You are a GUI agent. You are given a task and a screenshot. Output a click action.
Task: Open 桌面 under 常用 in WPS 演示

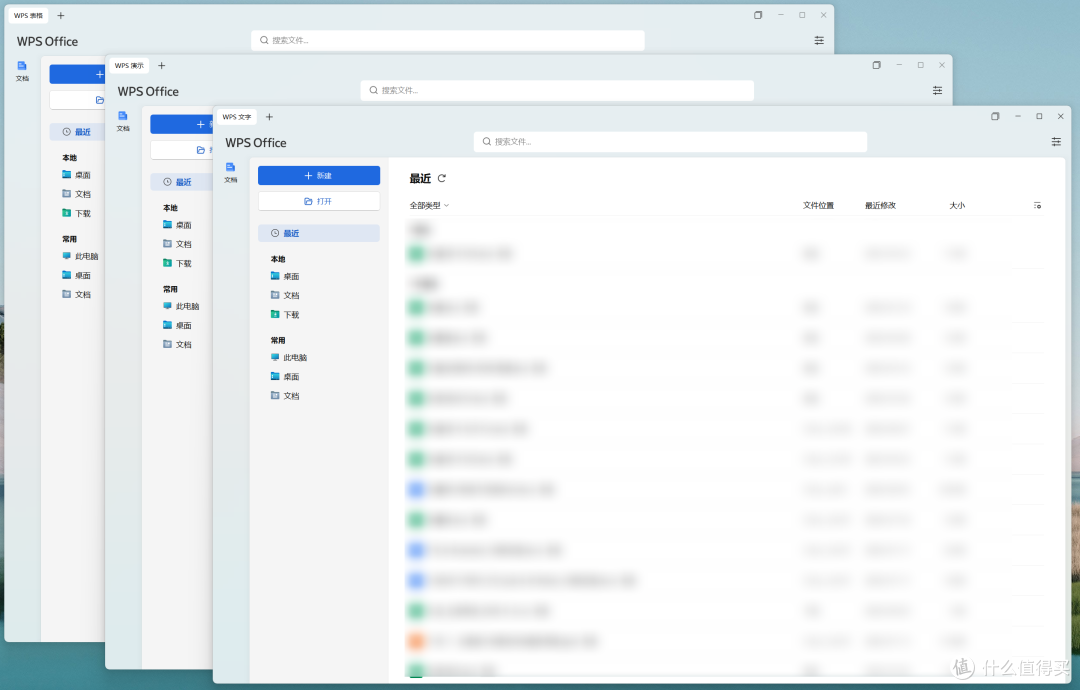tap(178, 326)
